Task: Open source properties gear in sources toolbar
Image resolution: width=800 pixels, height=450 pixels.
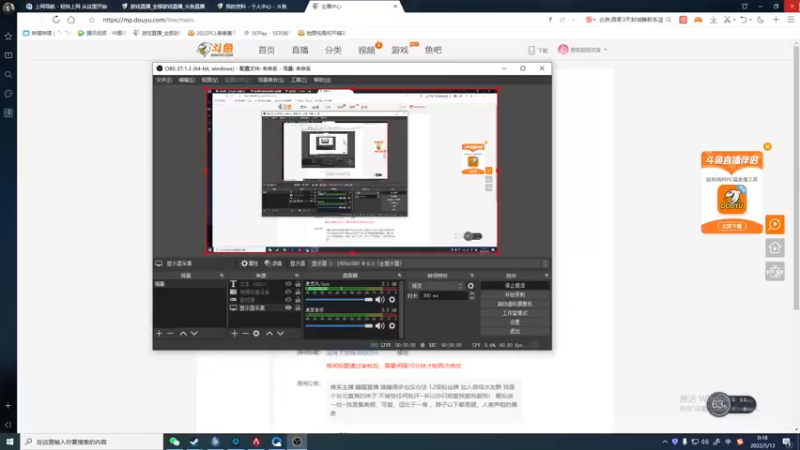Action: (256, 333)
